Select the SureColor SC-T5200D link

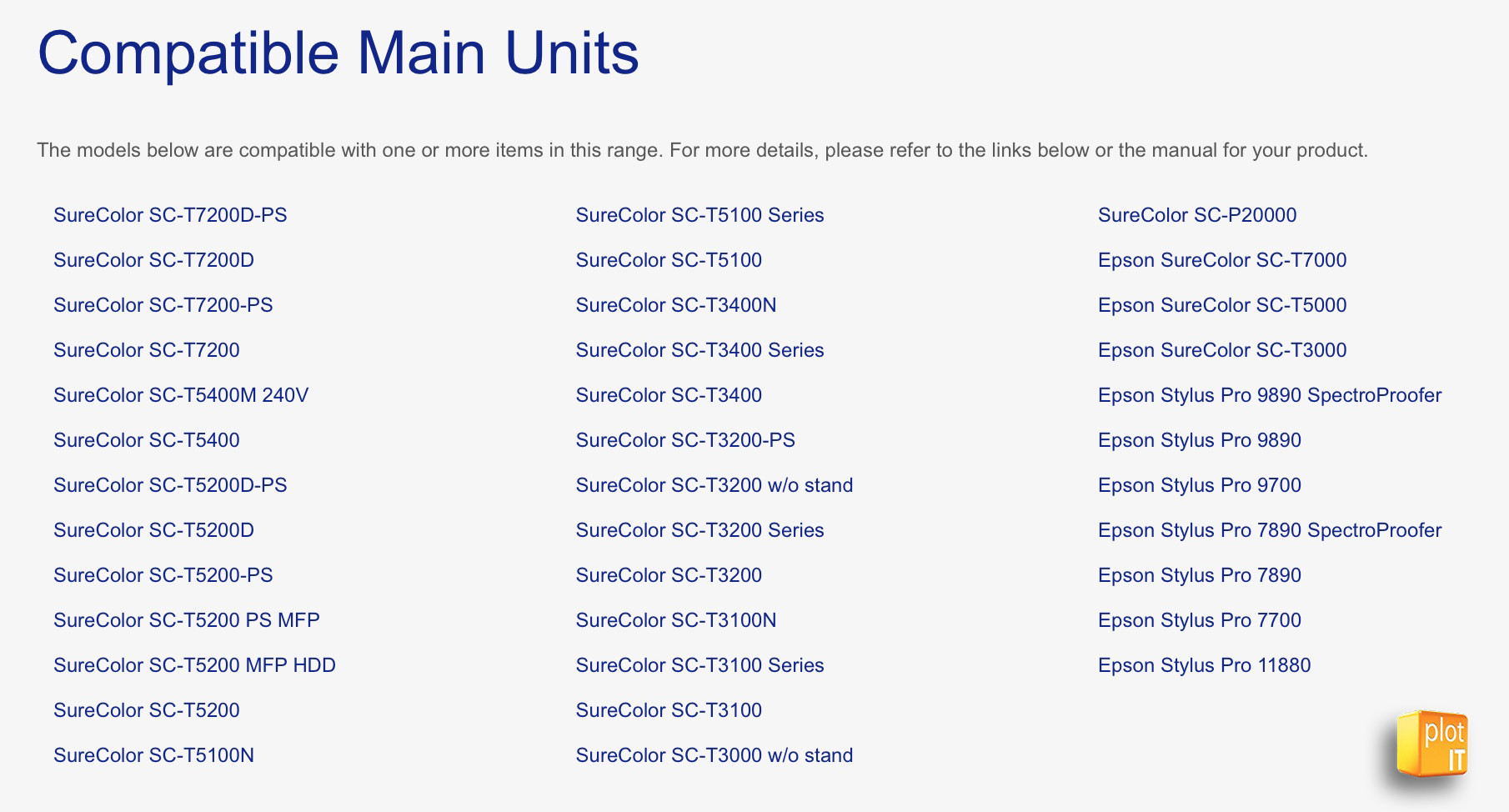click(153, 530)
